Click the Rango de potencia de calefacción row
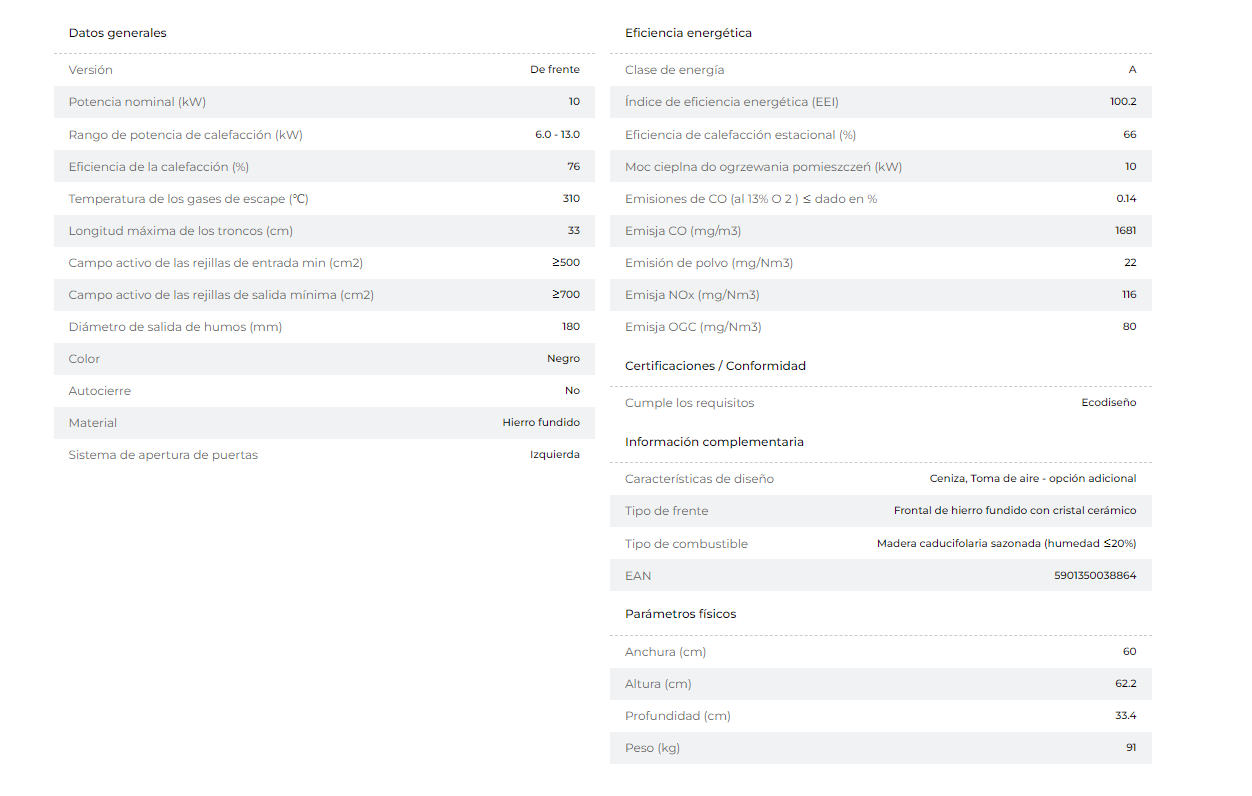Viewport: 1252px width, 796px height. click(324, 134)
